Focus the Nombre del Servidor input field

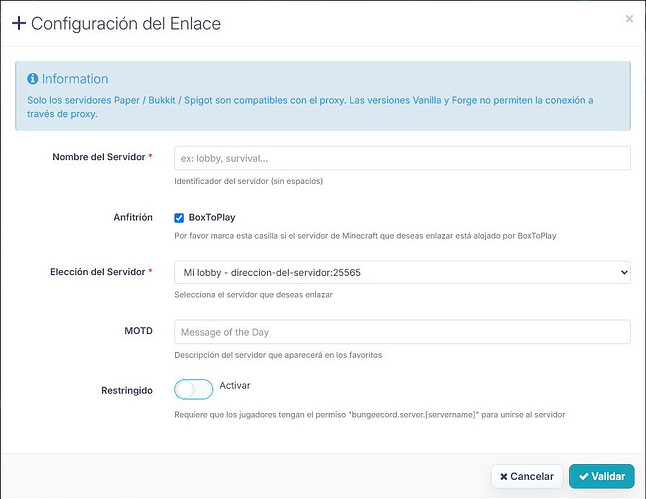[402, 158]
